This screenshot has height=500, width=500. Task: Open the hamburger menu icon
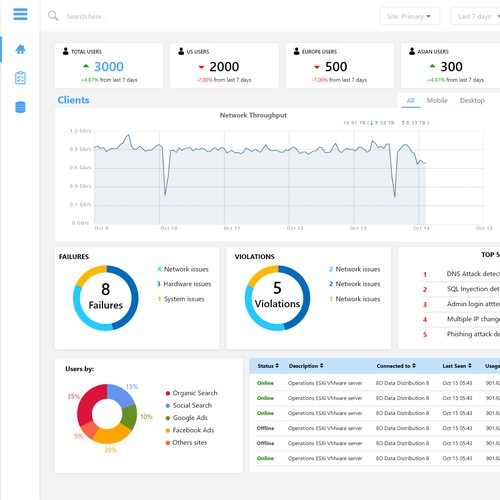(20, 14)
